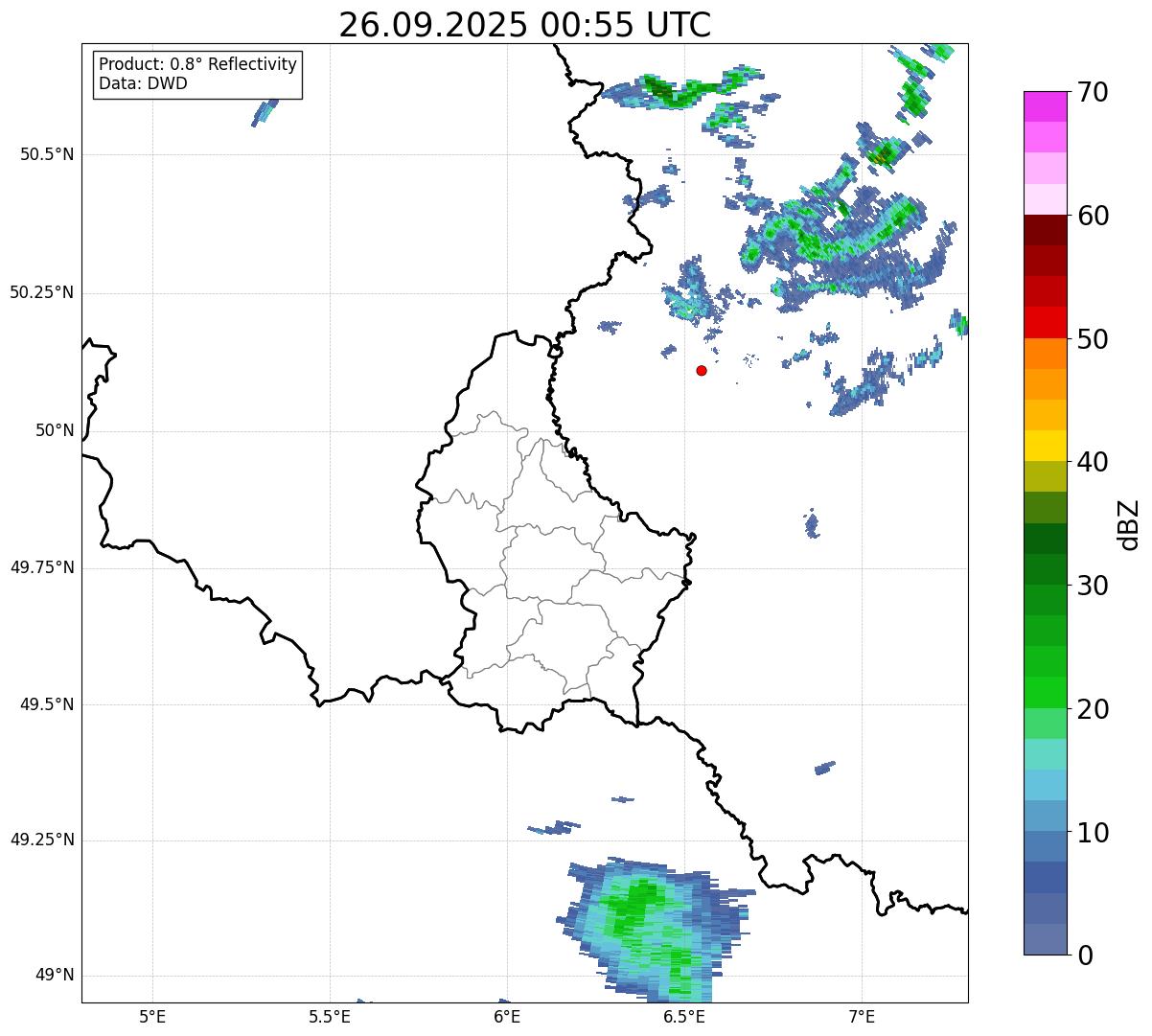The width and height of the screenshot is (1152, 1036).
Task: Click the 50°N latitude tick label
Action: pos(56,430)
